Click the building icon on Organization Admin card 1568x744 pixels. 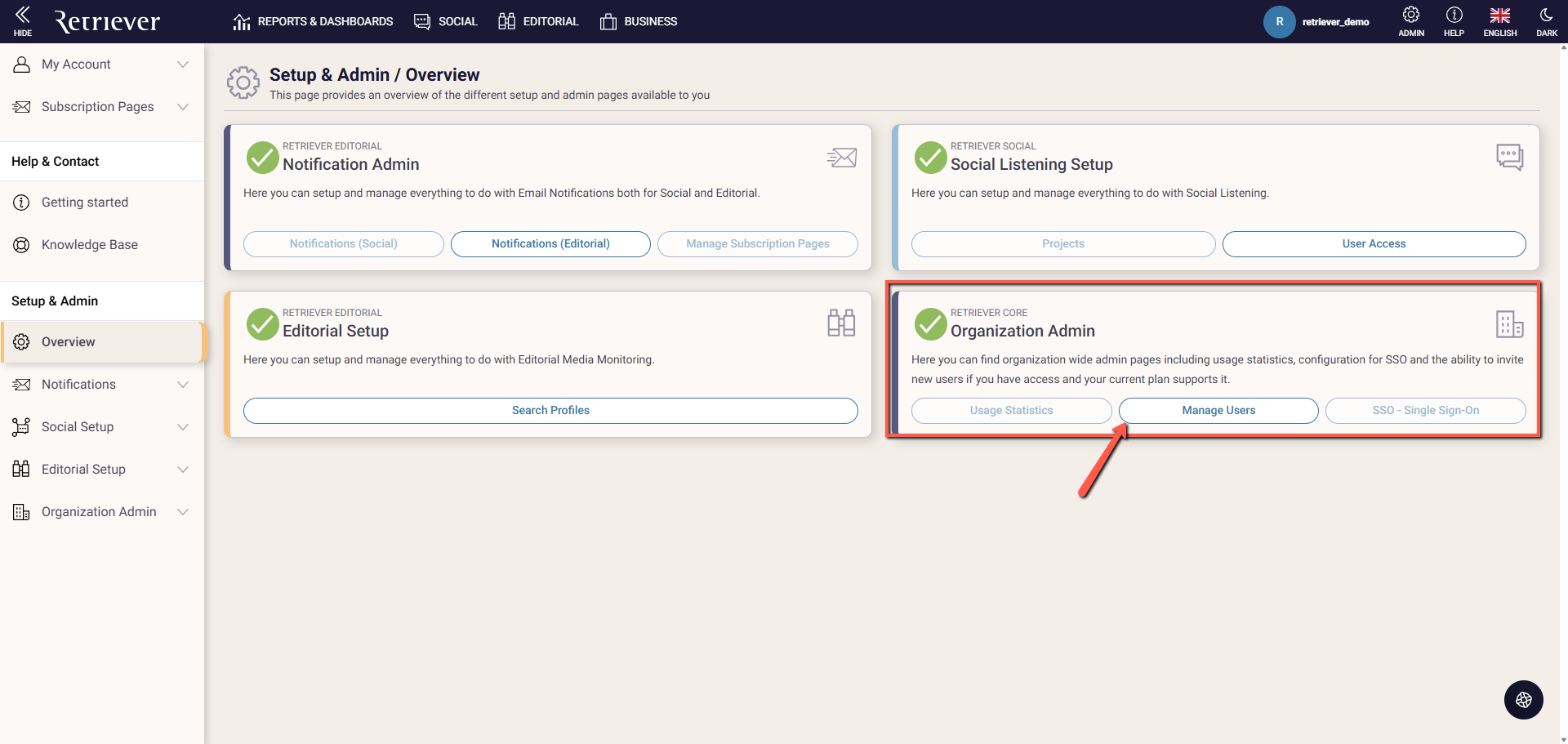tap(1509, 324)
